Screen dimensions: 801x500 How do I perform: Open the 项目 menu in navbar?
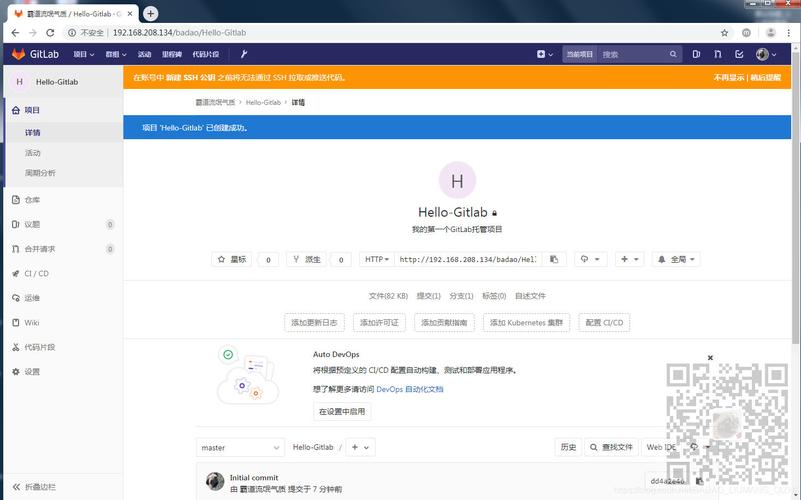point(84,54)
